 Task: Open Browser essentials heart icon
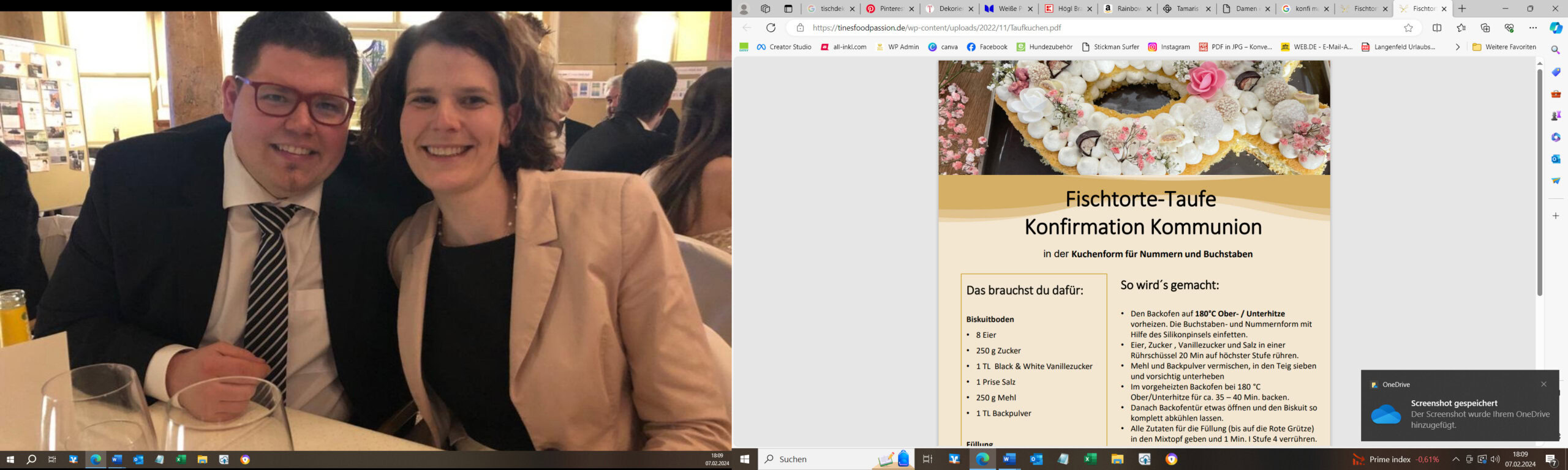point(1509,28)
